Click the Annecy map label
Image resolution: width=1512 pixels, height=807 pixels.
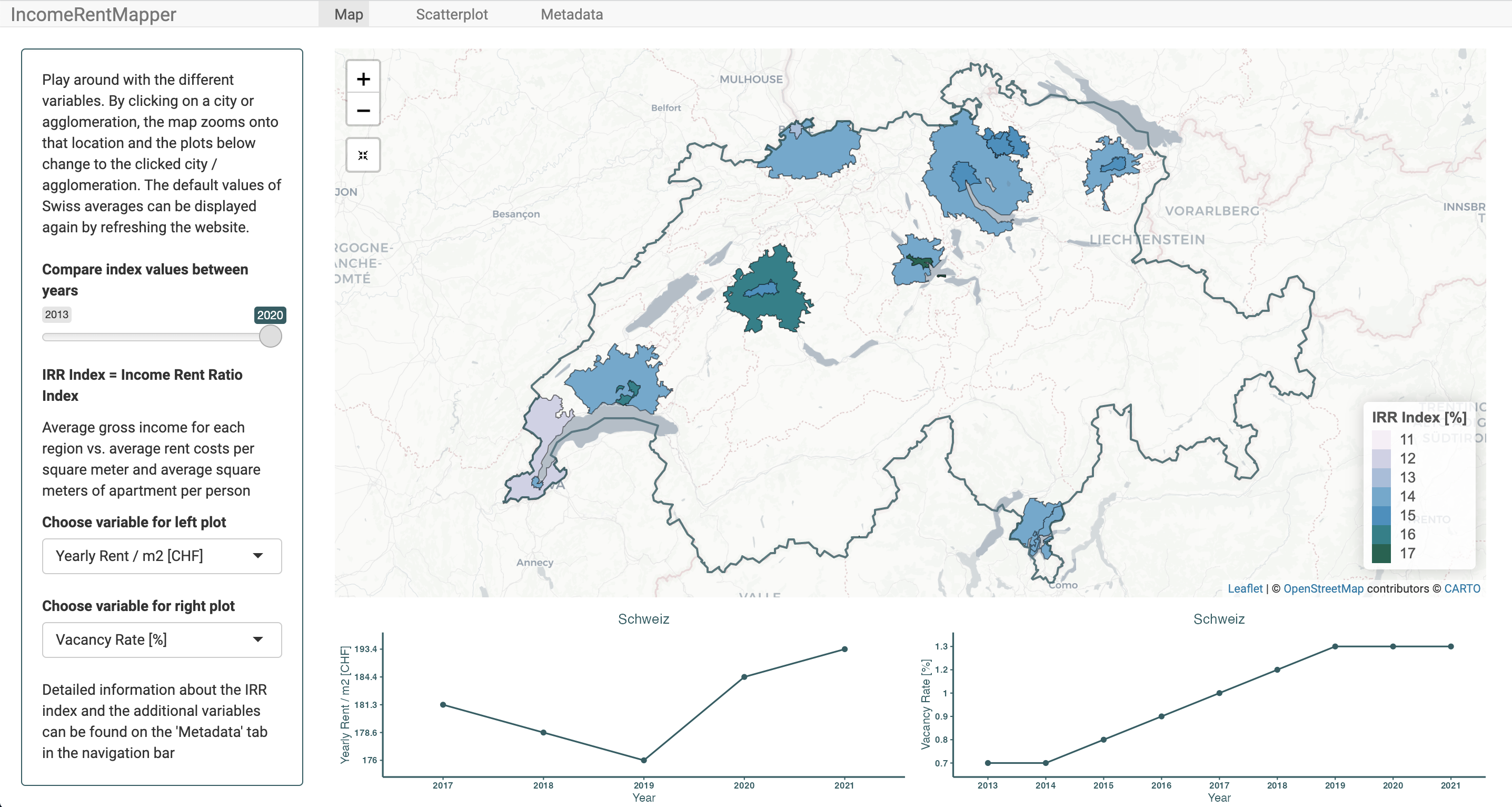(x=535, y=562)
